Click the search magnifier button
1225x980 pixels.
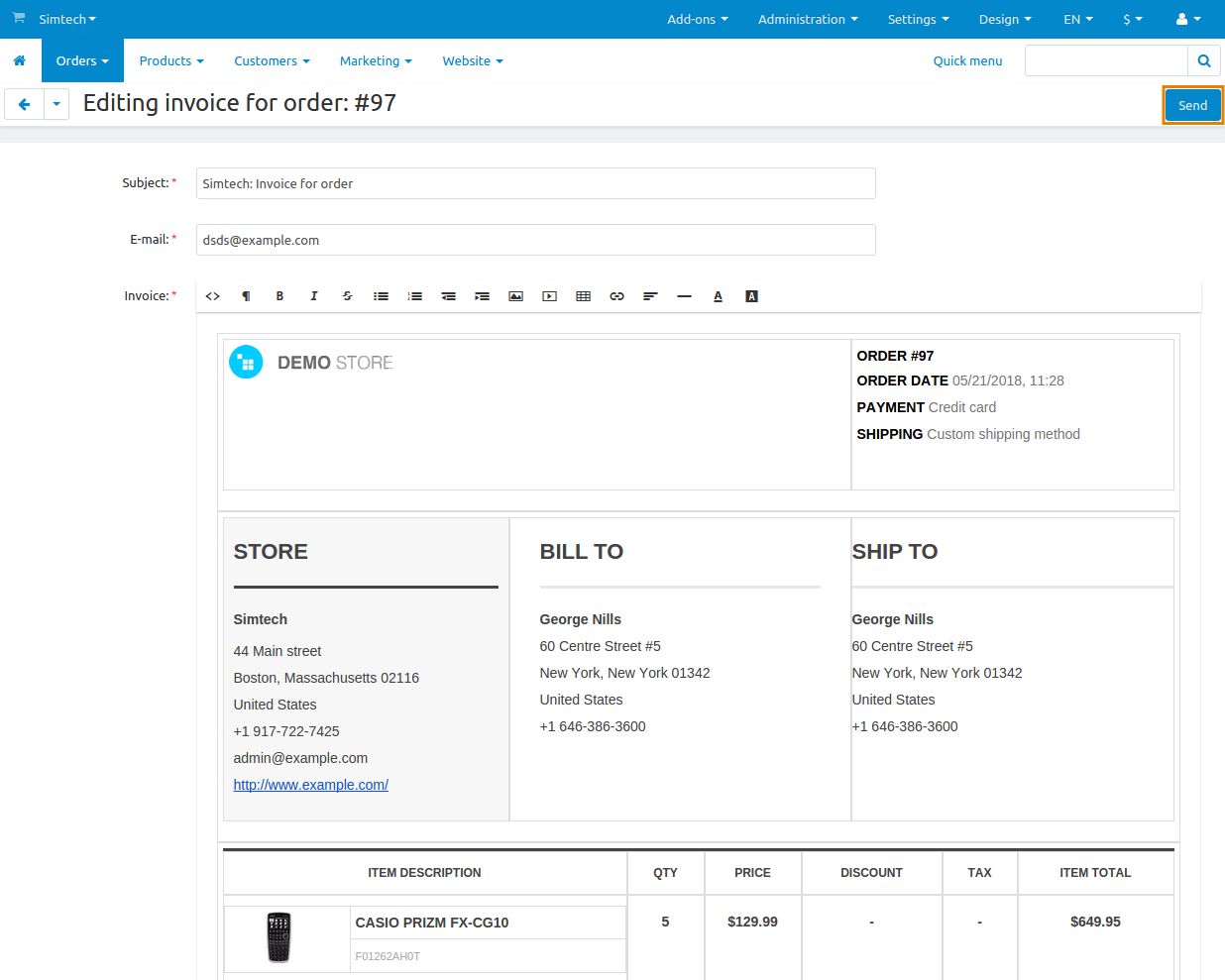(x=1204, y=60)
